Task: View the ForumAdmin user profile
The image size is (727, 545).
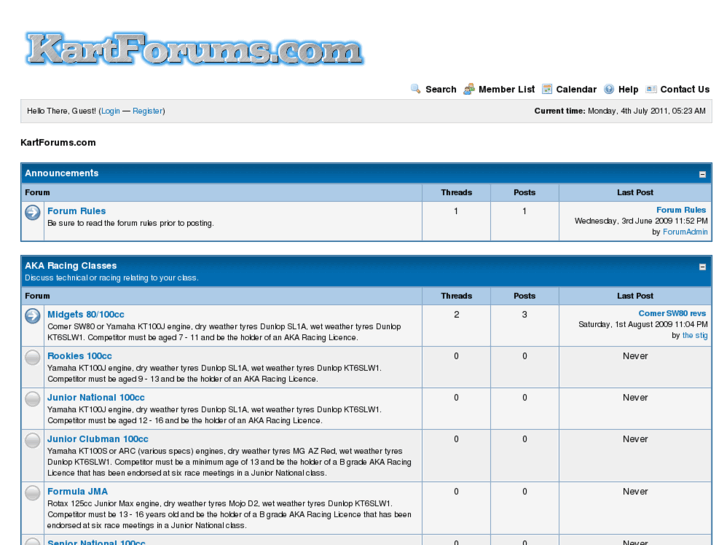Action: 685,231
